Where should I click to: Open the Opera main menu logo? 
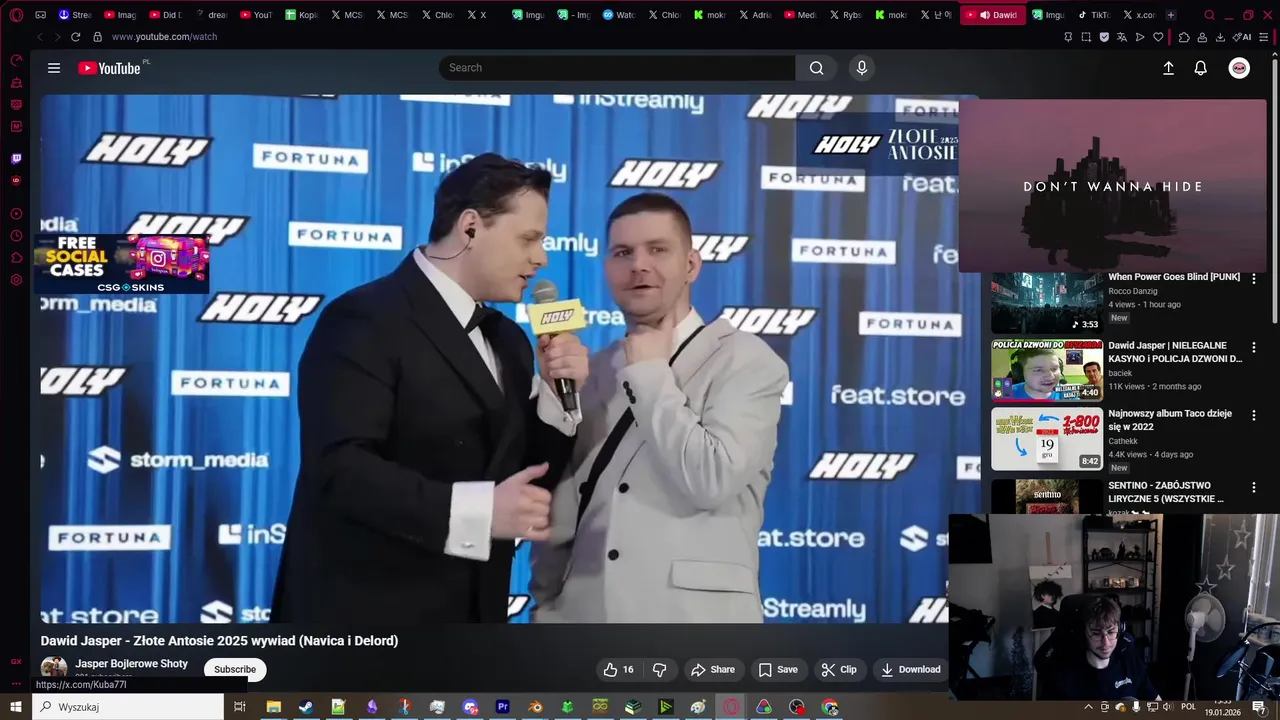click(16, 15)
